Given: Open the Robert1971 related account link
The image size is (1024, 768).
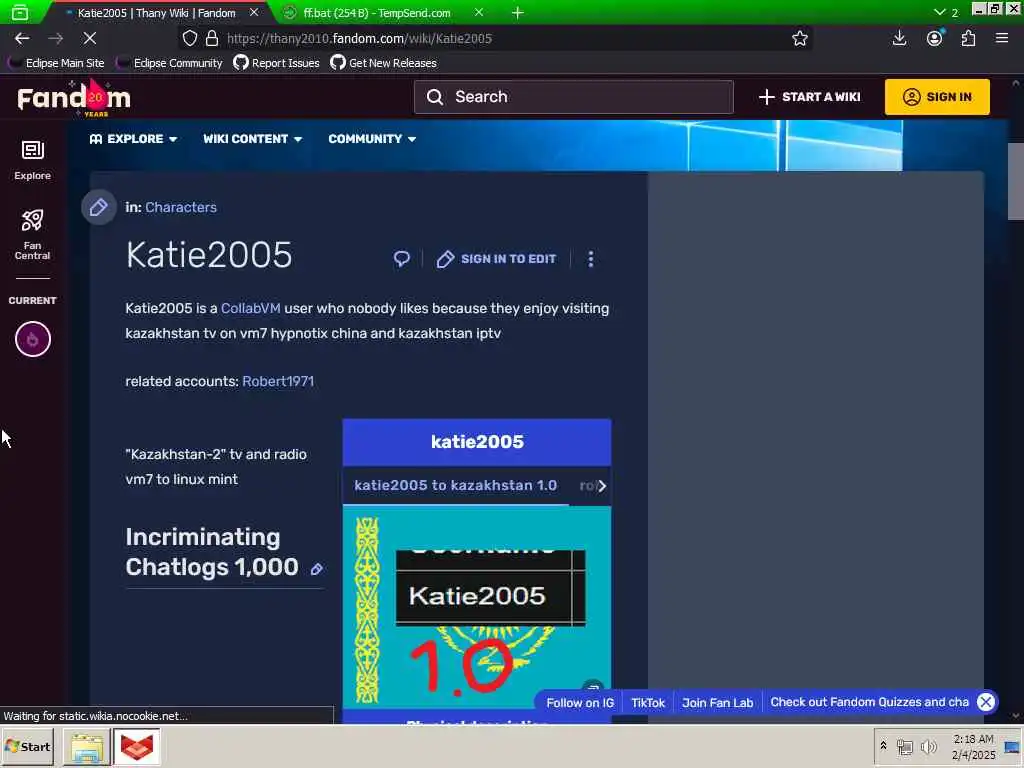Looking at the screenshot, I should tap(278, 381).
